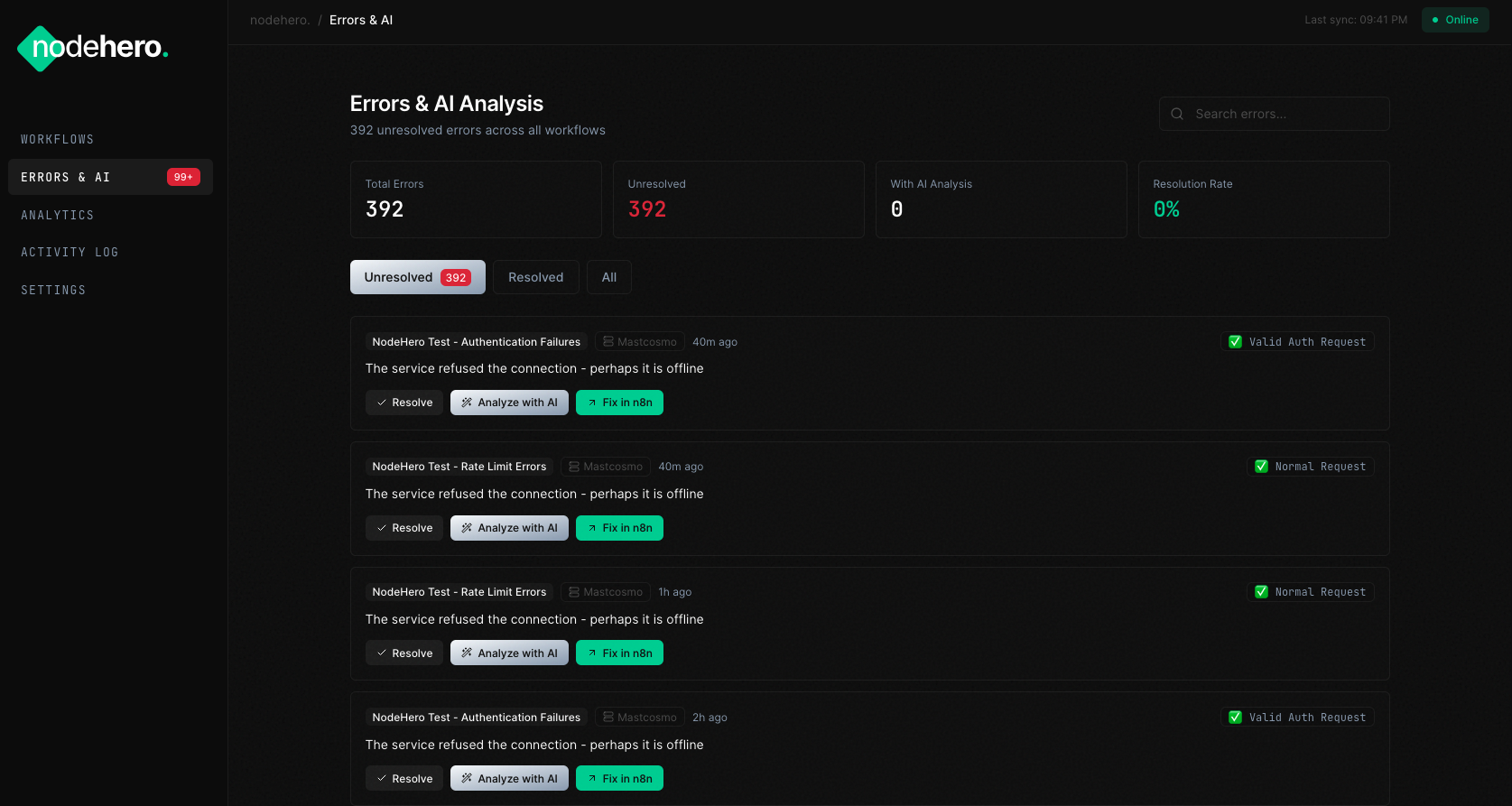Screen dimensions: 1512x806
Task: Click Mastcosmo server tag in 2h ago card
Action: tap(640, 718)
